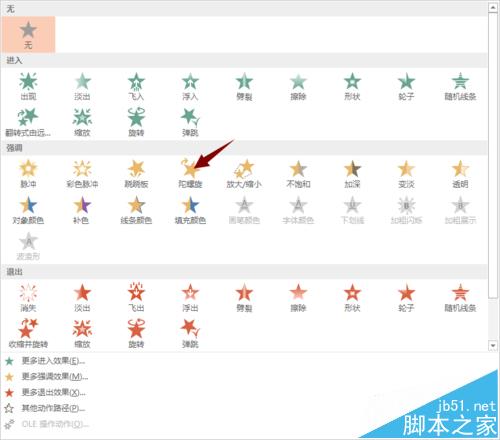Select the 填充颜色 emphasis effect
The height and width of the screenshot is (440, 500).
(190, 210)
